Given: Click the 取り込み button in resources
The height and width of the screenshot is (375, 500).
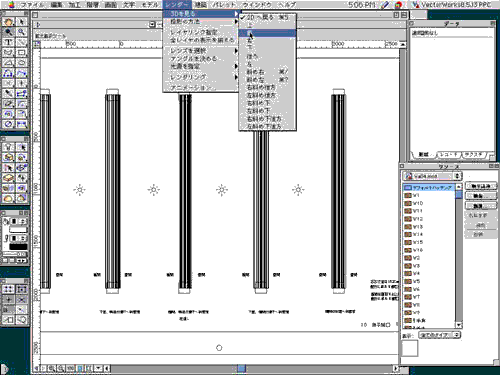Looking at the screenshot, I should pyautogui.click(x=480, y=186).
